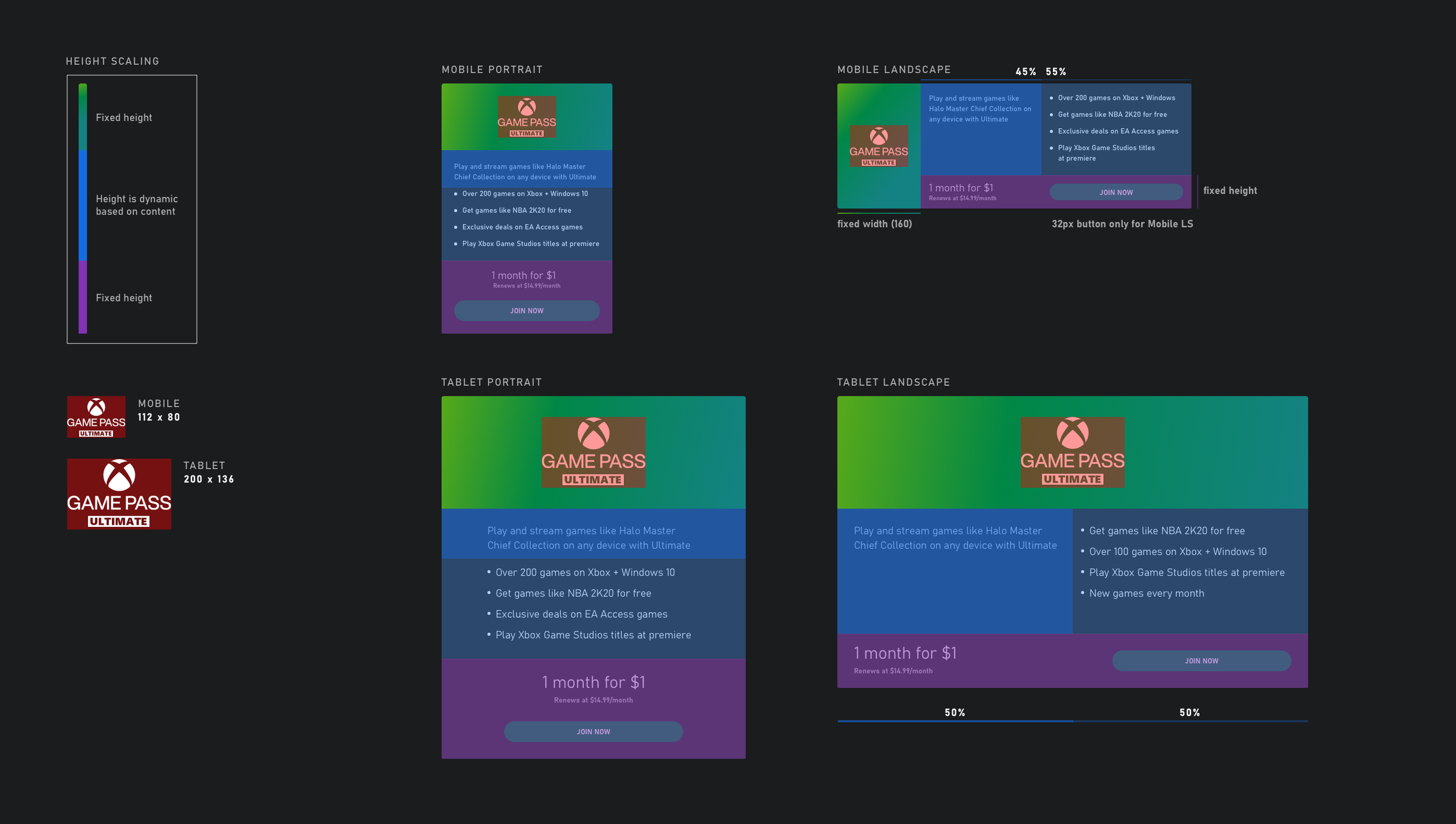The image size is (1456, 824).
Task: Click 'Over 100 games on Xbox + Windows 10' in Tablet Landscape
Action: click(x=1177, y=551)
